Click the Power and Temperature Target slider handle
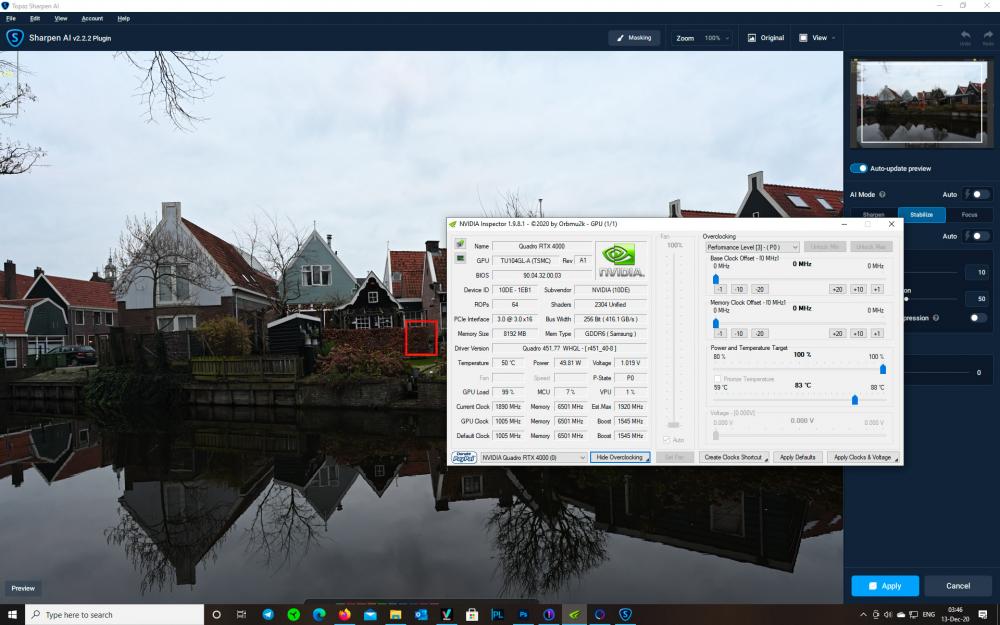The width and height of the screenshot is (1000, 625). pos(883,369)
